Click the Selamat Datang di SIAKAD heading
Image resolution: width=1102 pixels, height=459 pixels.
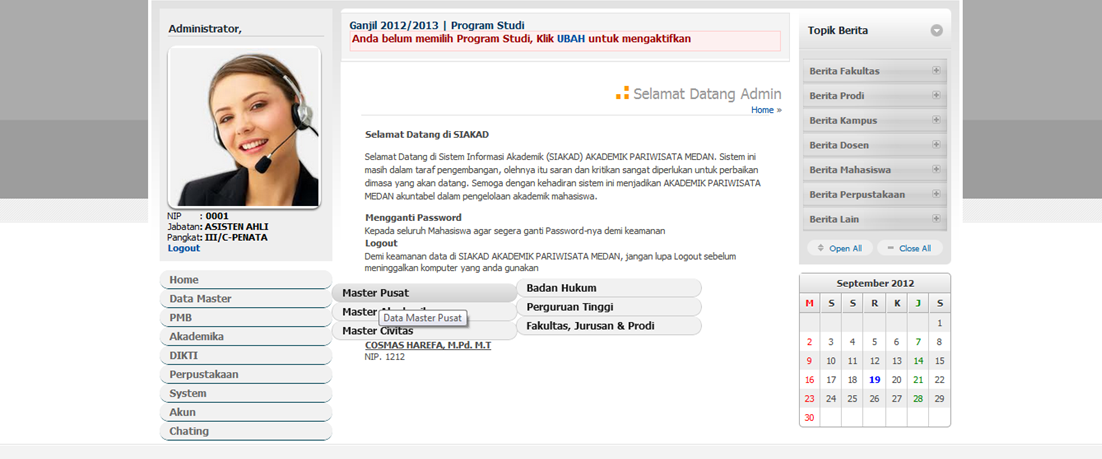427,134
